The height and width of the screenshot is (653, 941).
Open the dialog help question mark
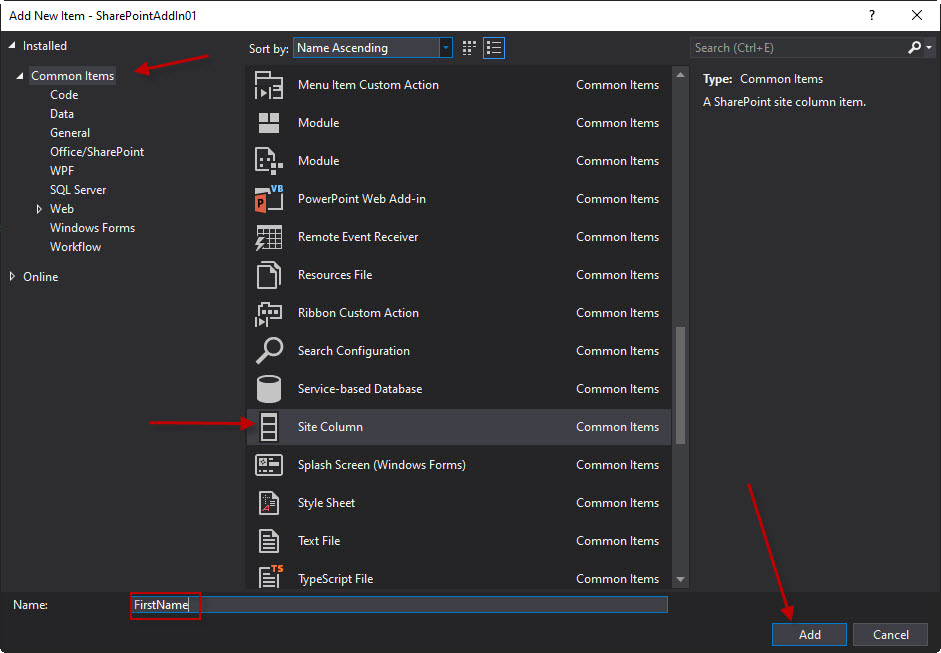pos(872,16)
